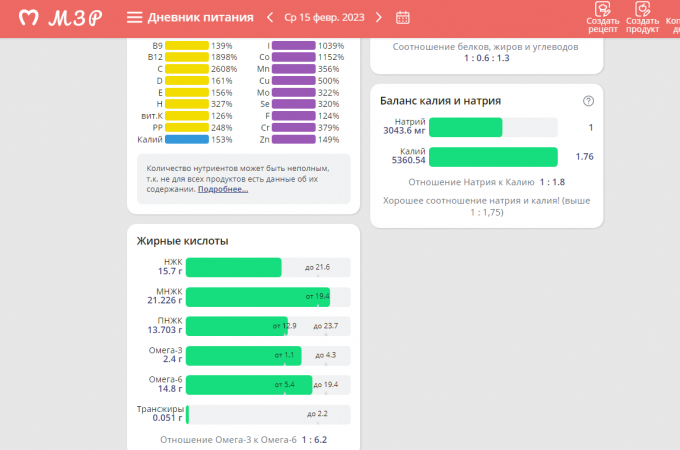Go to previous day with left chevron
Screen dimensions: 680x450
269,17
